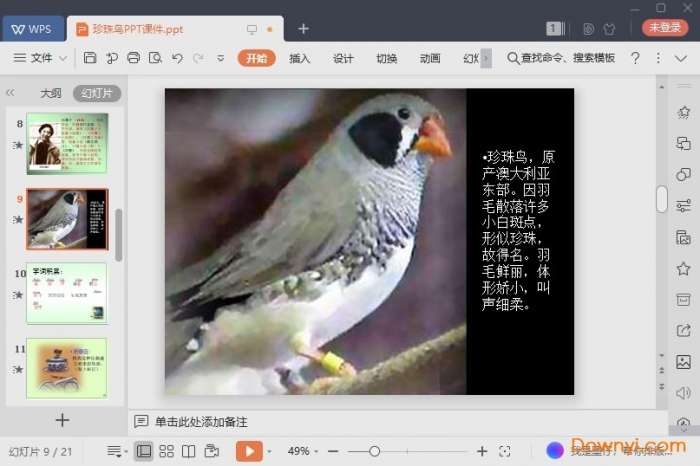Undo the last action

(177, 58)
